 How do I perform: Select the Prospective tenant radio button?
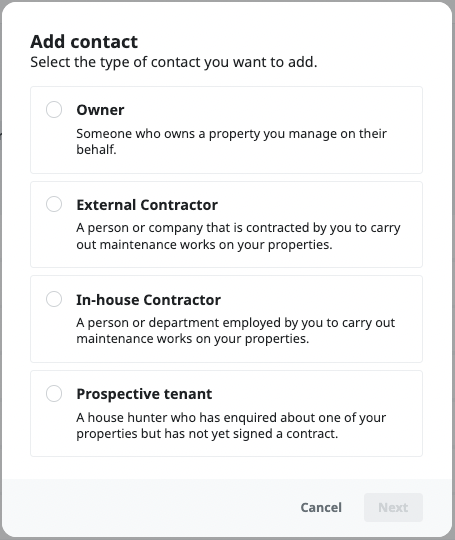[54, 393]
